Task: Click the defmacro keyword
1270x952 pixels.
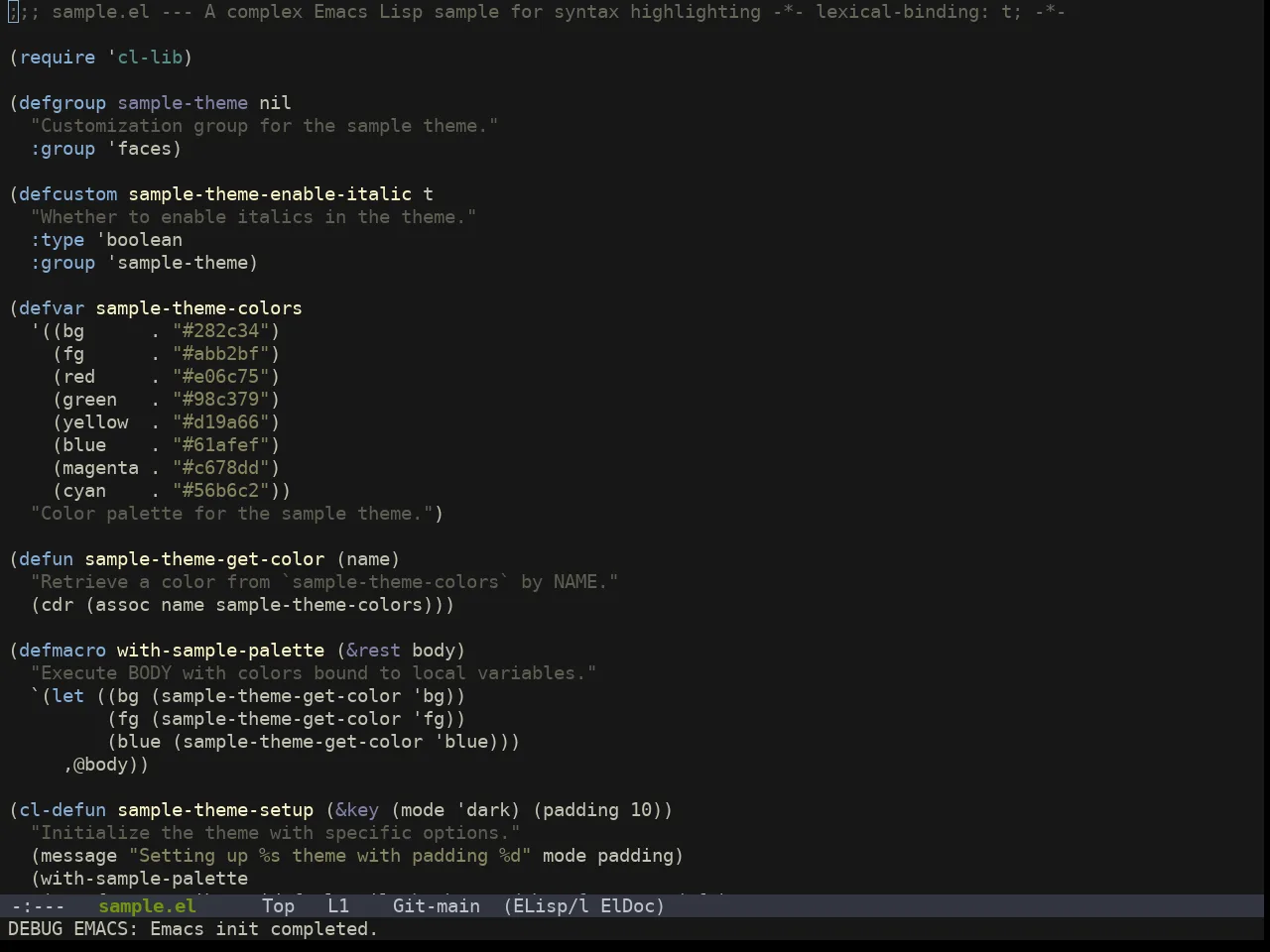Action: coord(63,651)
